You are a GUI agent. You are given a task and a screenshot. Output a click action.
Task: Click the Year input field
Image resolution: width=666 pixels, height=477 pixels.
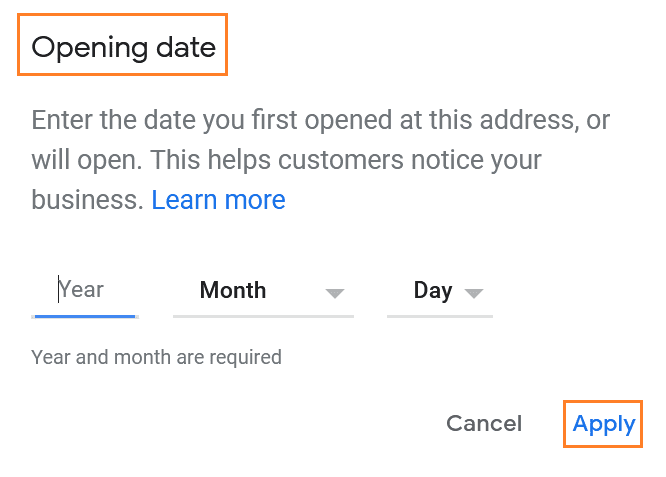click(84, 291)
